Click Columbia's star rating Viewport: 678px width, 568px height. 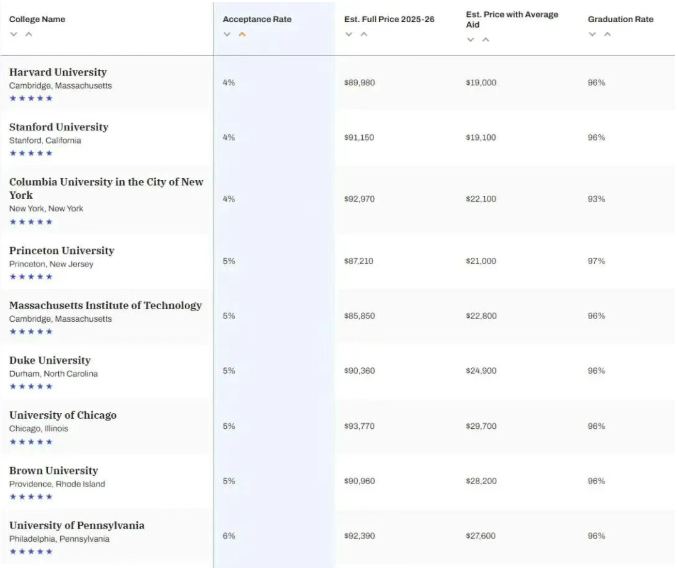pos(31,222)
